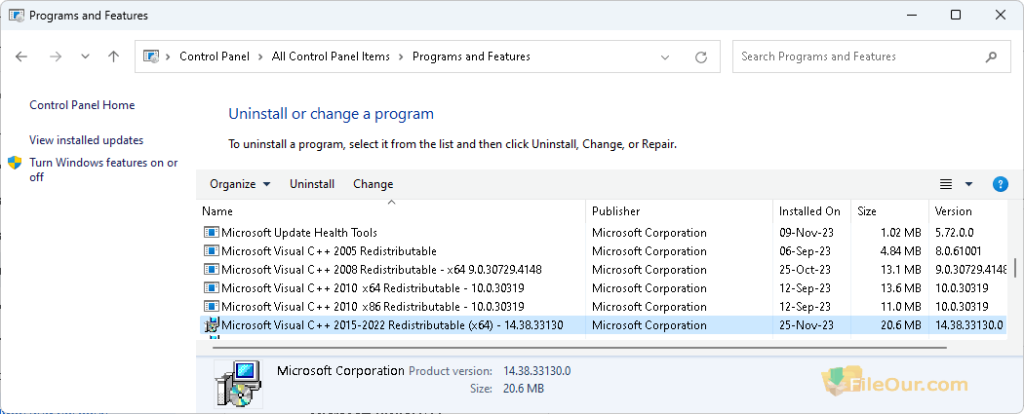Click Control Panel breadcrumb in address bar
This screenshot has width=1024, height=414.
[214, 57]
